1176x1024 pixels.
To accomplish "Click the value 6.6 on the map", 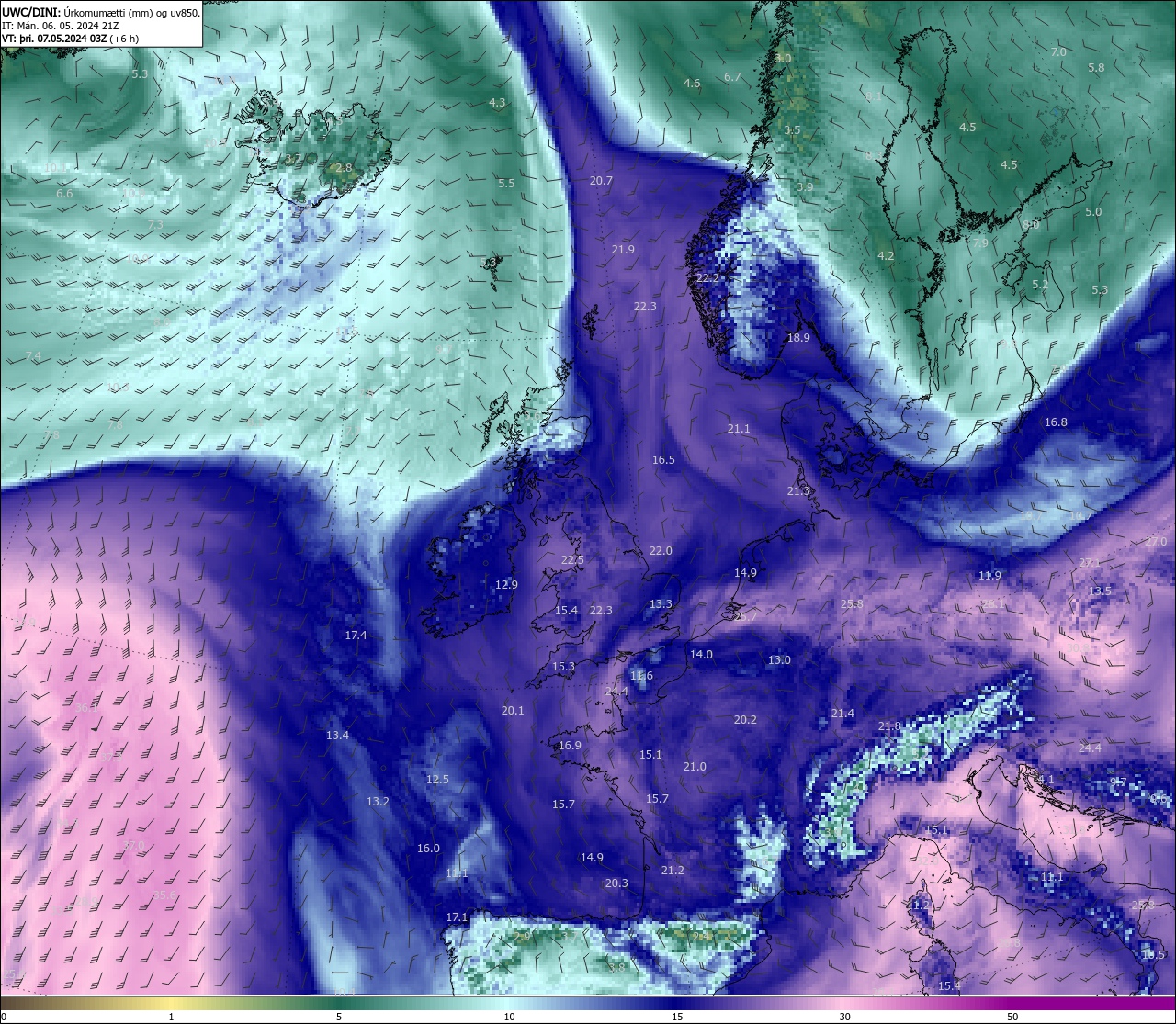I will tap(64, 194).
